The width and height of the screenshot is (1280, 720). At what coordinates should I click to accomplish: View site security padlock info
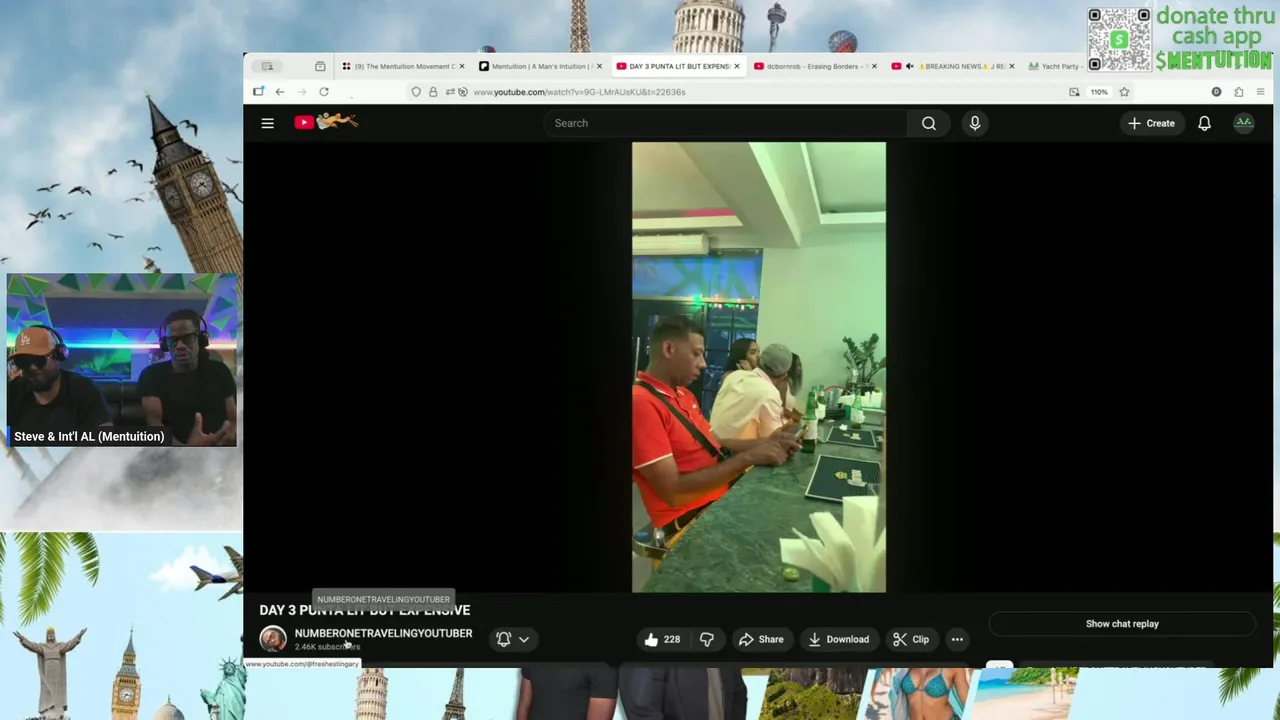tap(433, 92)
